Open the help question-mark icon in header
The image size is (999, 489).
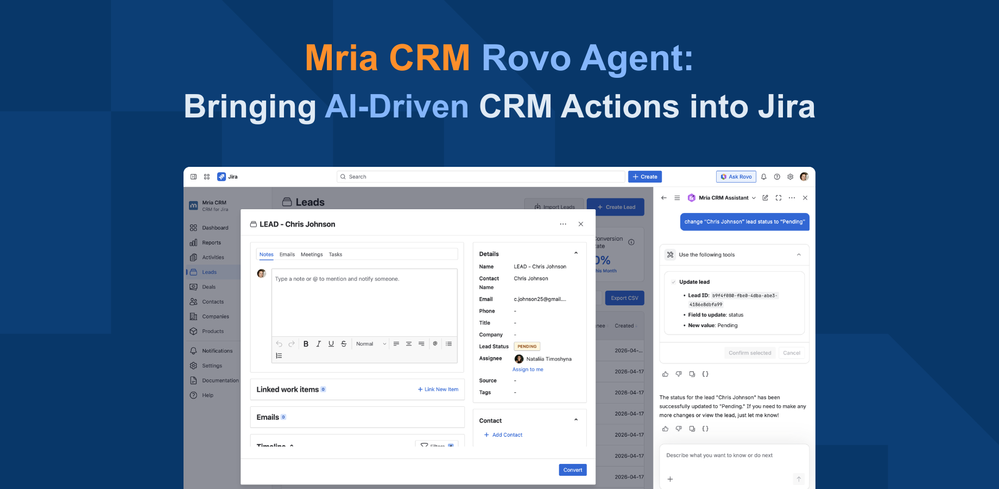pos(777,176)
